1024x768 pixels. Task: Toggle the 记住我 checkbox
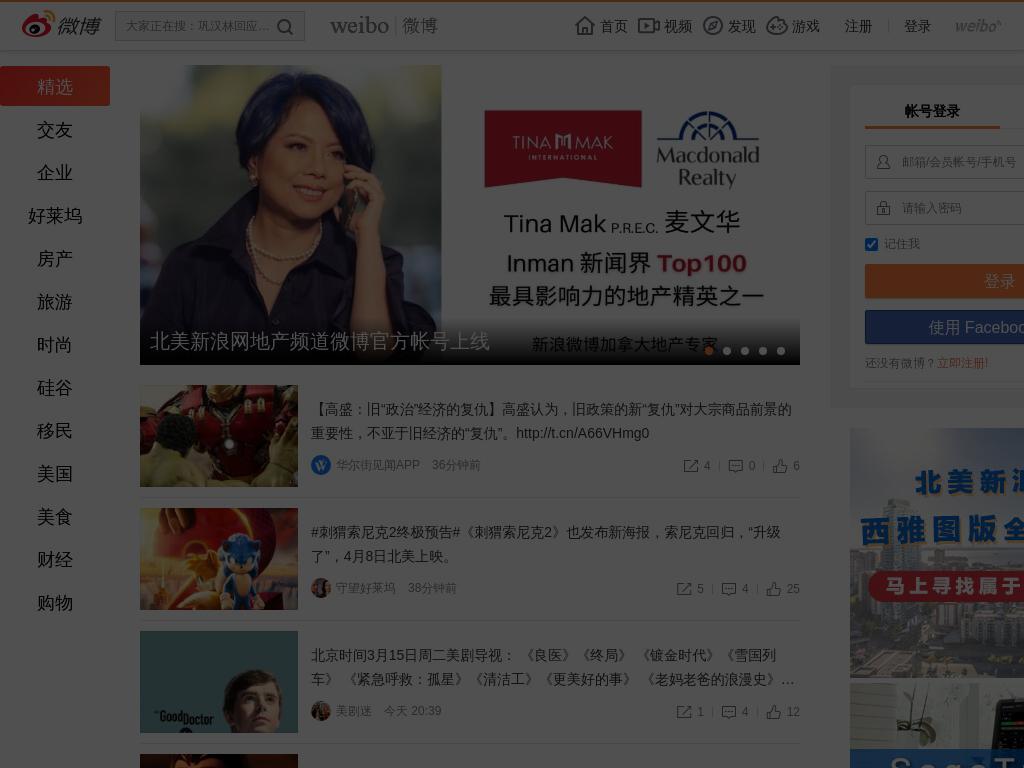(x=871, y=244)
